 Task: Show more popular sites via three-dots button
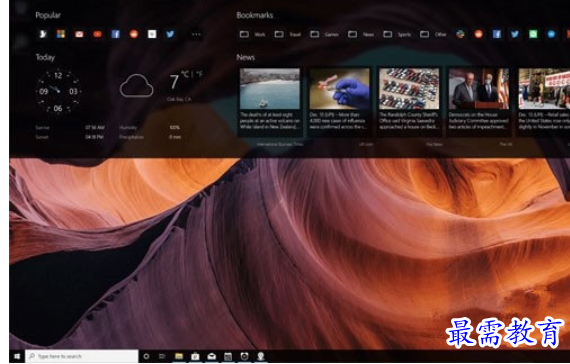pos(196,34)
